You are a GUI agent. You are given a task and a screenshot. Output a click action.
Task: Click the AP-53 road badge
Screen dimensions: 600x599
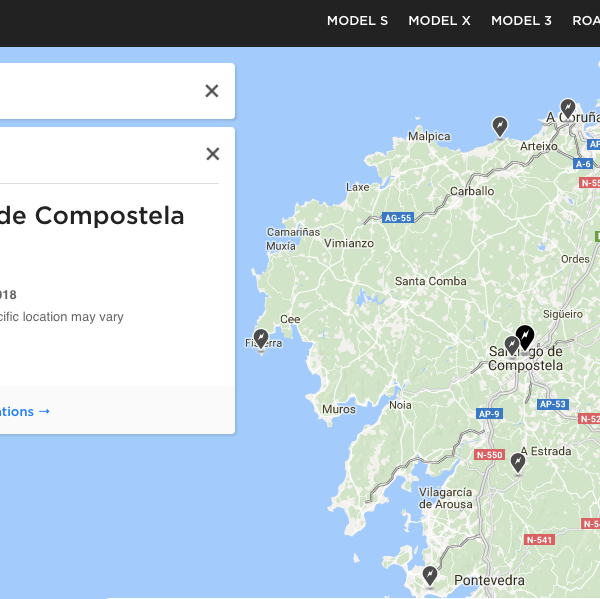click(553, 404)
